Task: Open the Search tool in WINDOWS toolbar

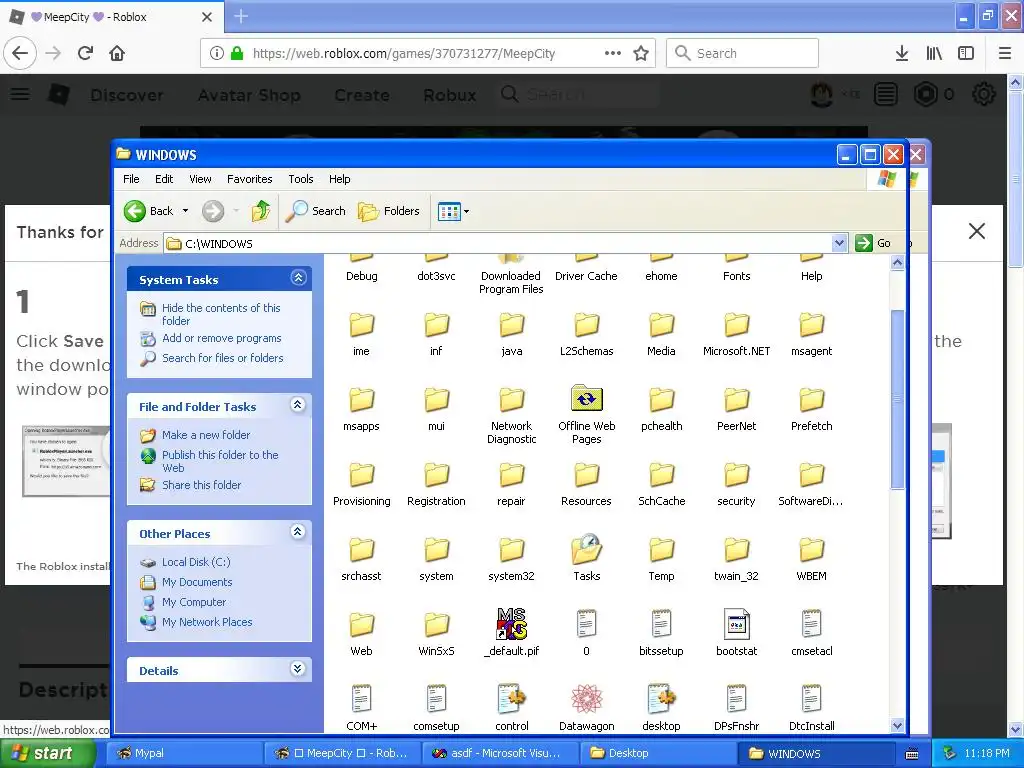Action: point(316,211)
